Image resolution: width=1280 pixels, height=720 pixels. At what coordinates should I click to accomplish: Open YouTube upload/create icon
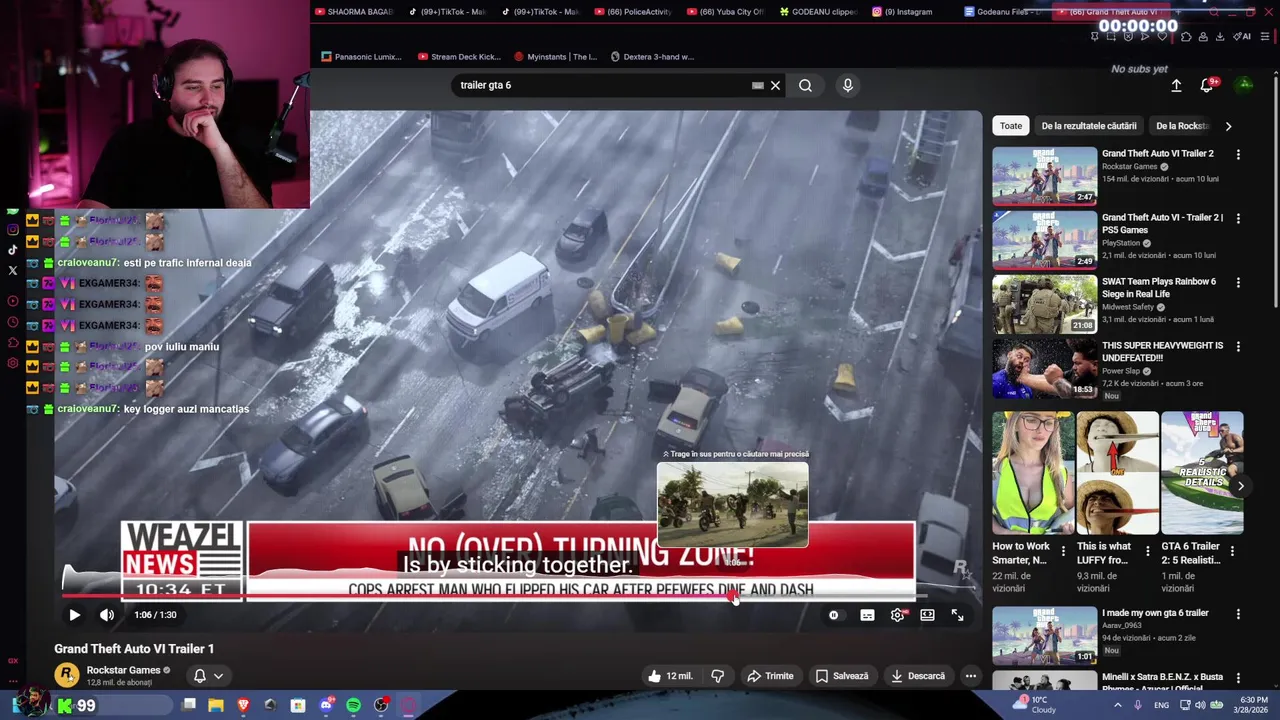tap(1176, 86)
